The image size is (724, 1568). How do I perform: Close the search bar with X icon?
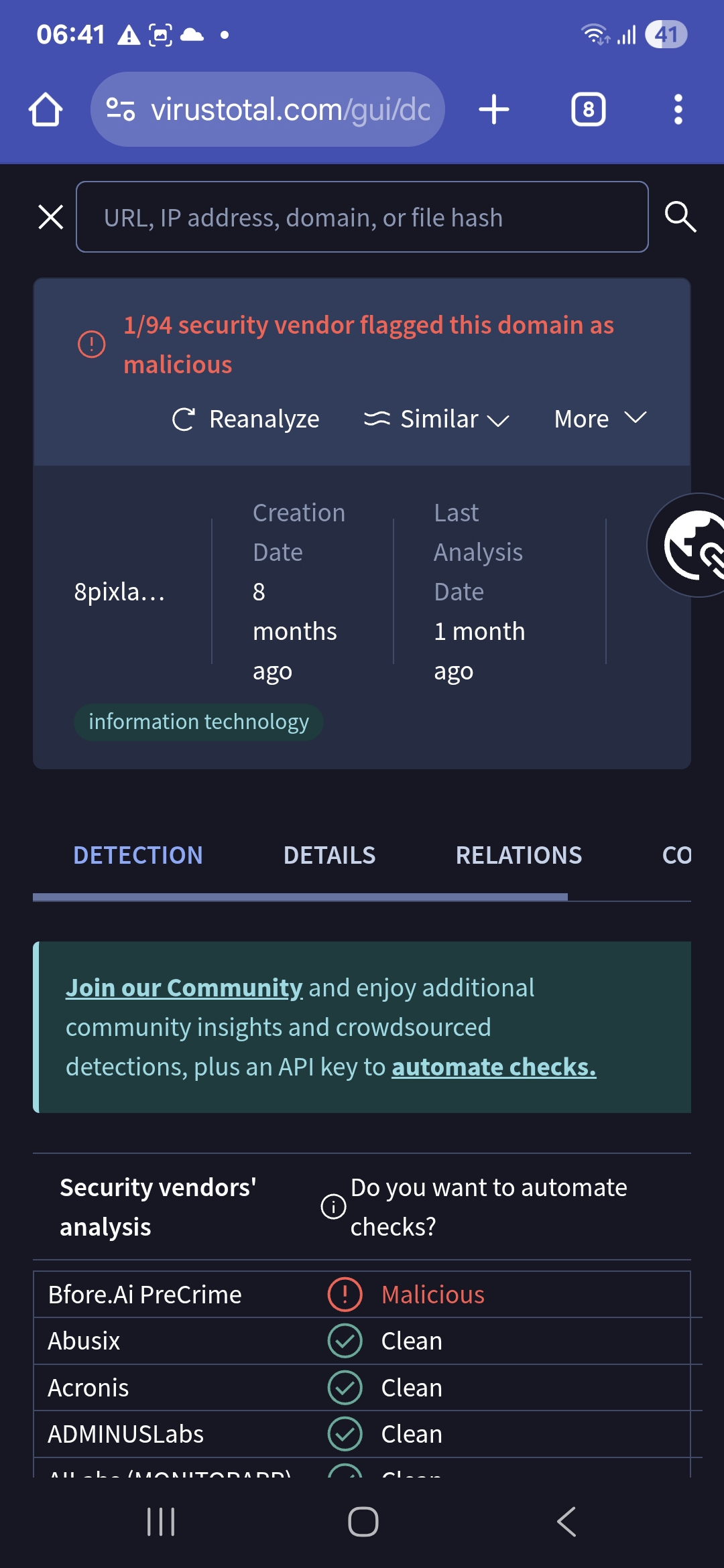click(x=51, y=217)
